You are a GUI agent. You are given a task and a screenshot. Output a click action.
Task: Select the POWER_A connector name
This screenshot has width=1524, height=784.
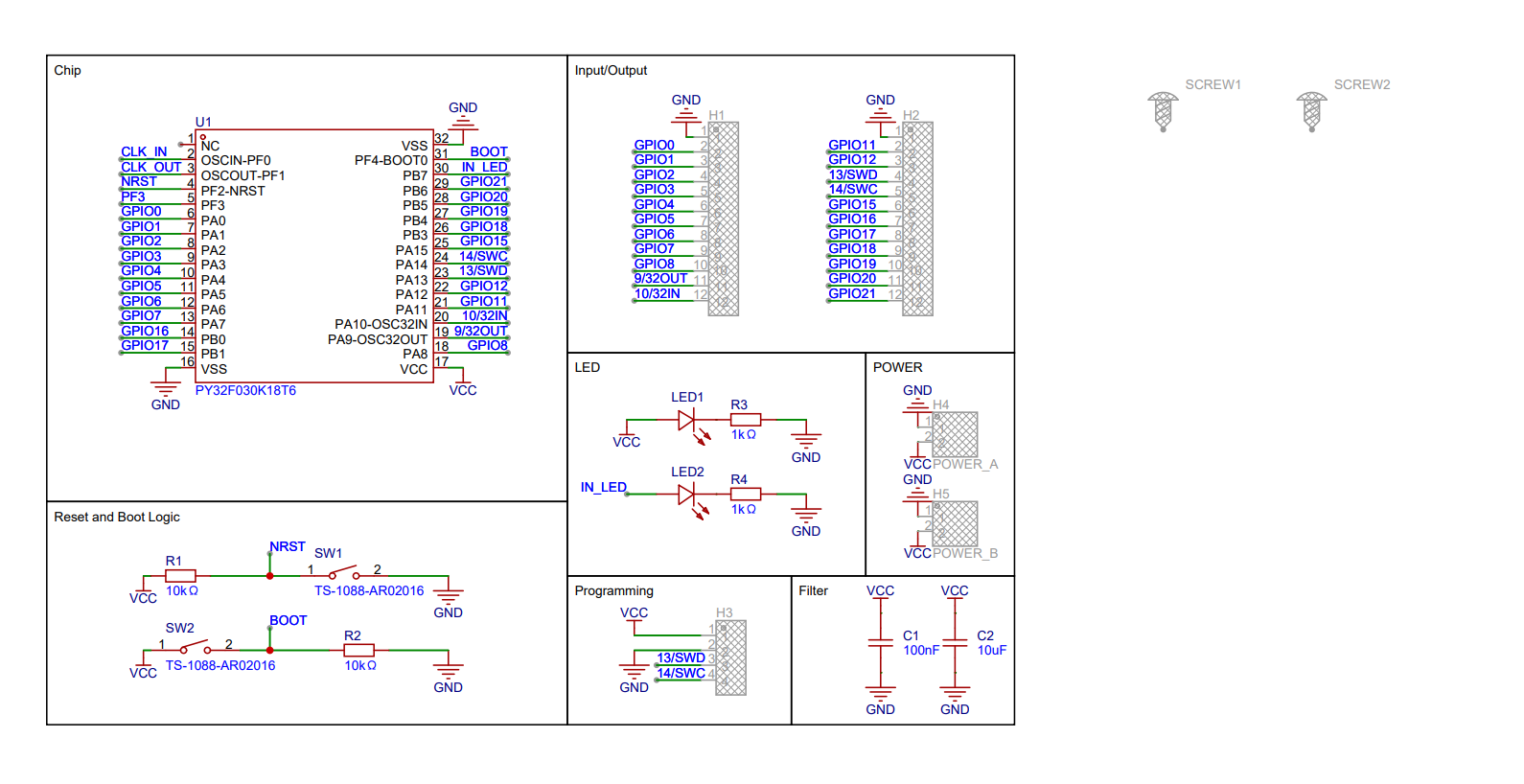(965, 464)
